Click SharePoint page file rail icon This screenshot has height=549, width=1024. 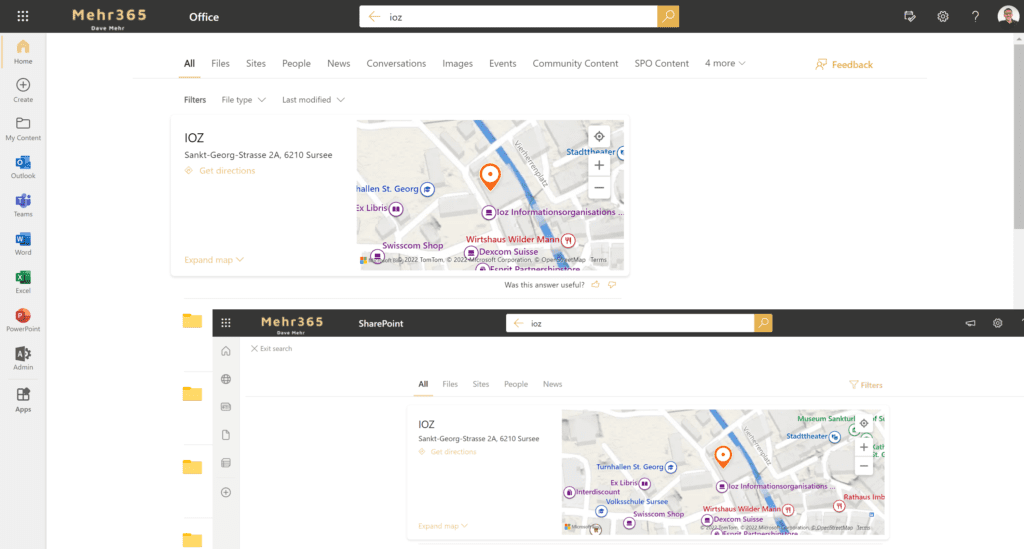pyautogui.click(x=226, y=435)
